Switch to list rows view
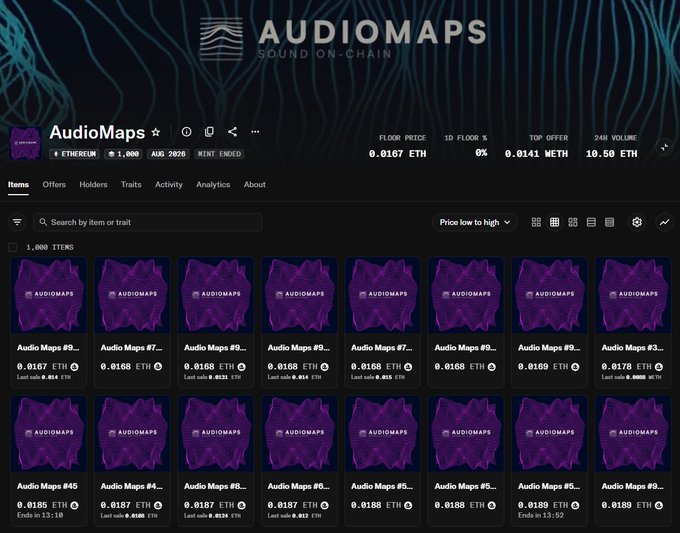 pos(591,222)
